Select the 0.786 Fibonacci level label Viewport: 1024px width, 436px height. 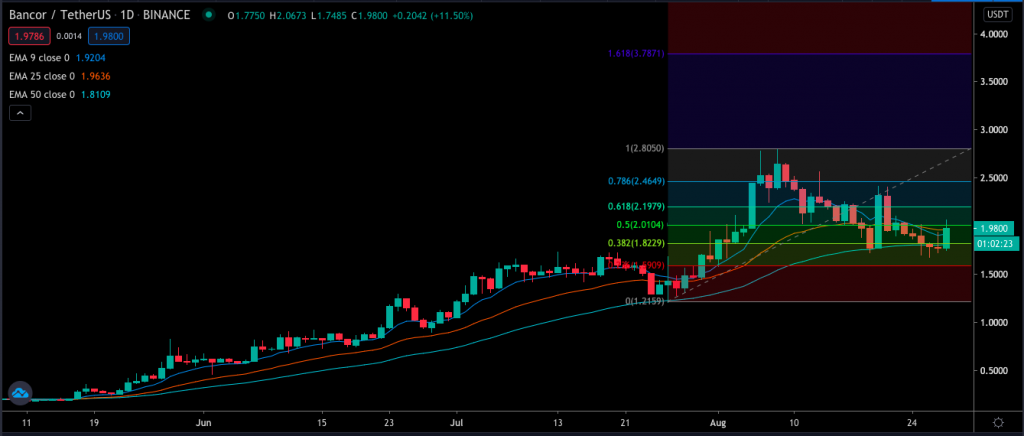[634, 182]
